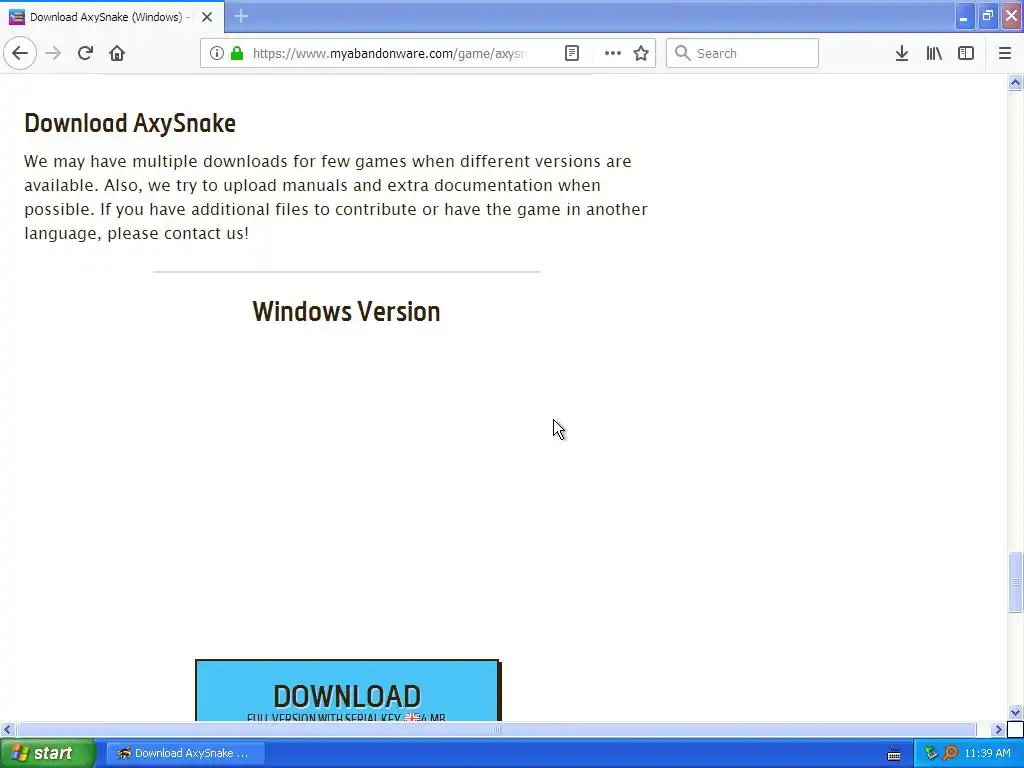Minimize the Firefox window
The width and height of the screenshot is (1024, 768).
pyautogui.click(x=964, y=16)
